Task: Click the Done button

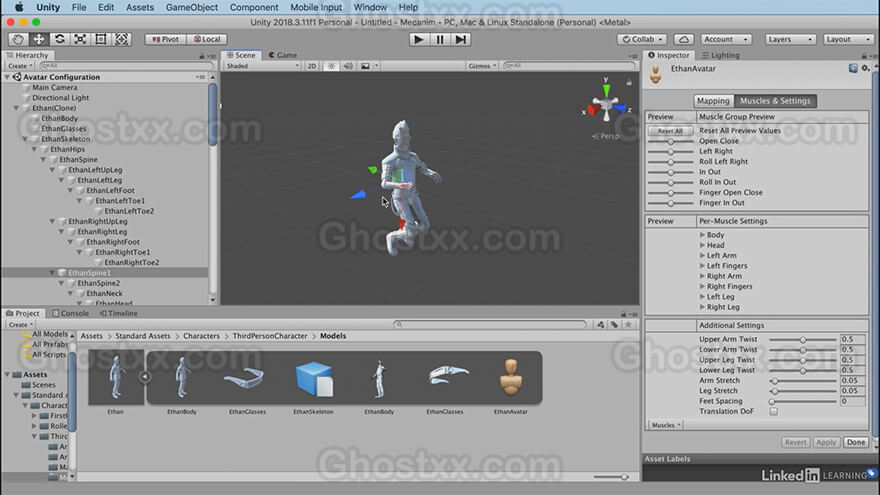Action: pos(856,442)
